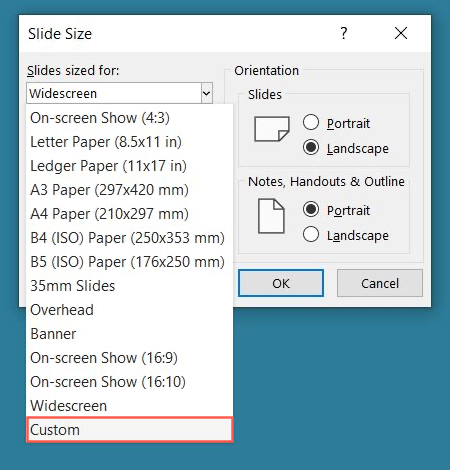Close the Slide Size dialog
The image size is (450, 470).
coord(401,33)
